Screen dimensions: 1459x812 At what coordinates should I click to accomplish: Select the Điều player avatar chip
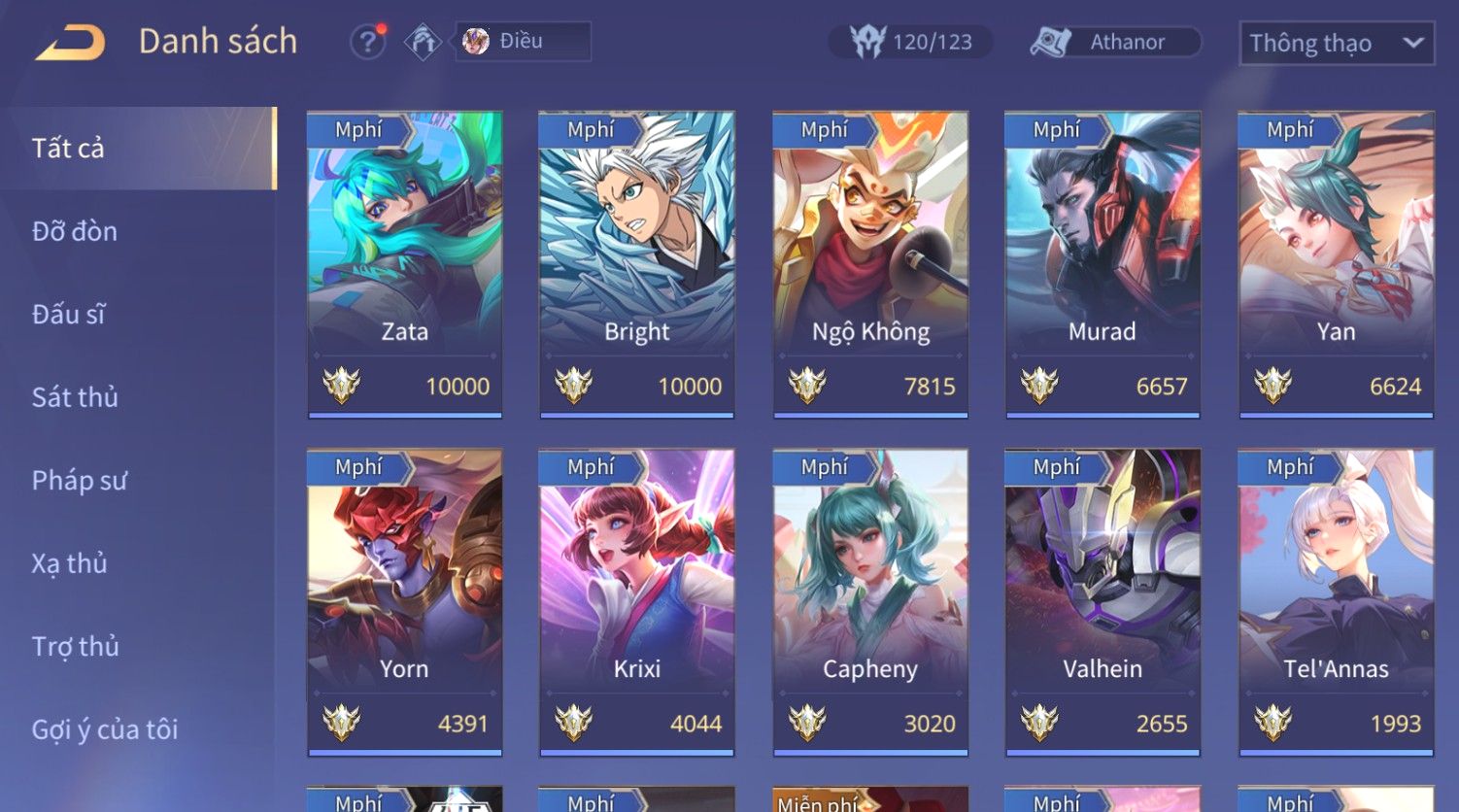[523, 42]
